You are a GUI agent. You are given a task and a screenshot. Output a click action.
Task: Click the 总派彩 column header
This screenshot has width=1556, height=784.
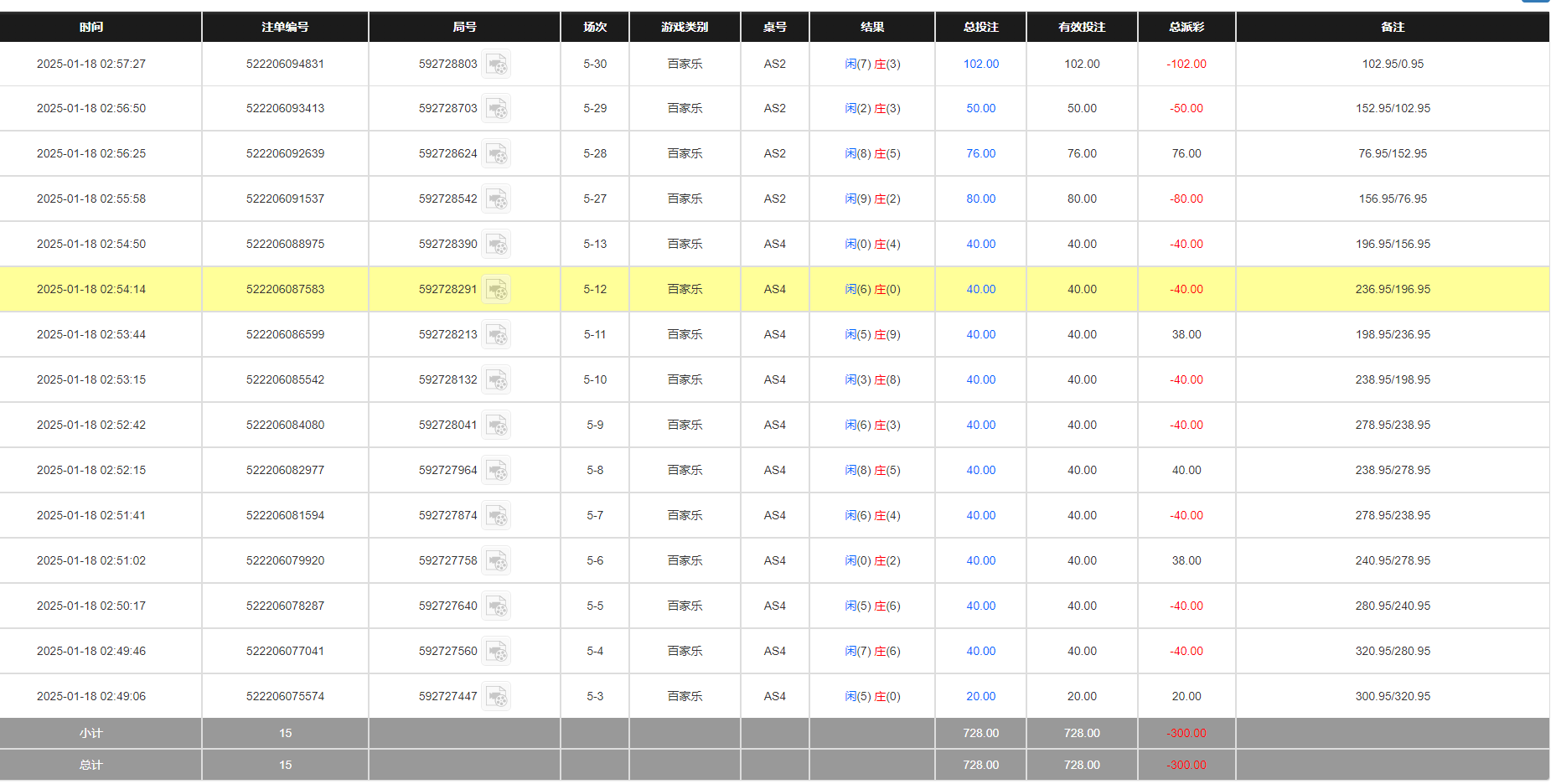(1186, 27)
